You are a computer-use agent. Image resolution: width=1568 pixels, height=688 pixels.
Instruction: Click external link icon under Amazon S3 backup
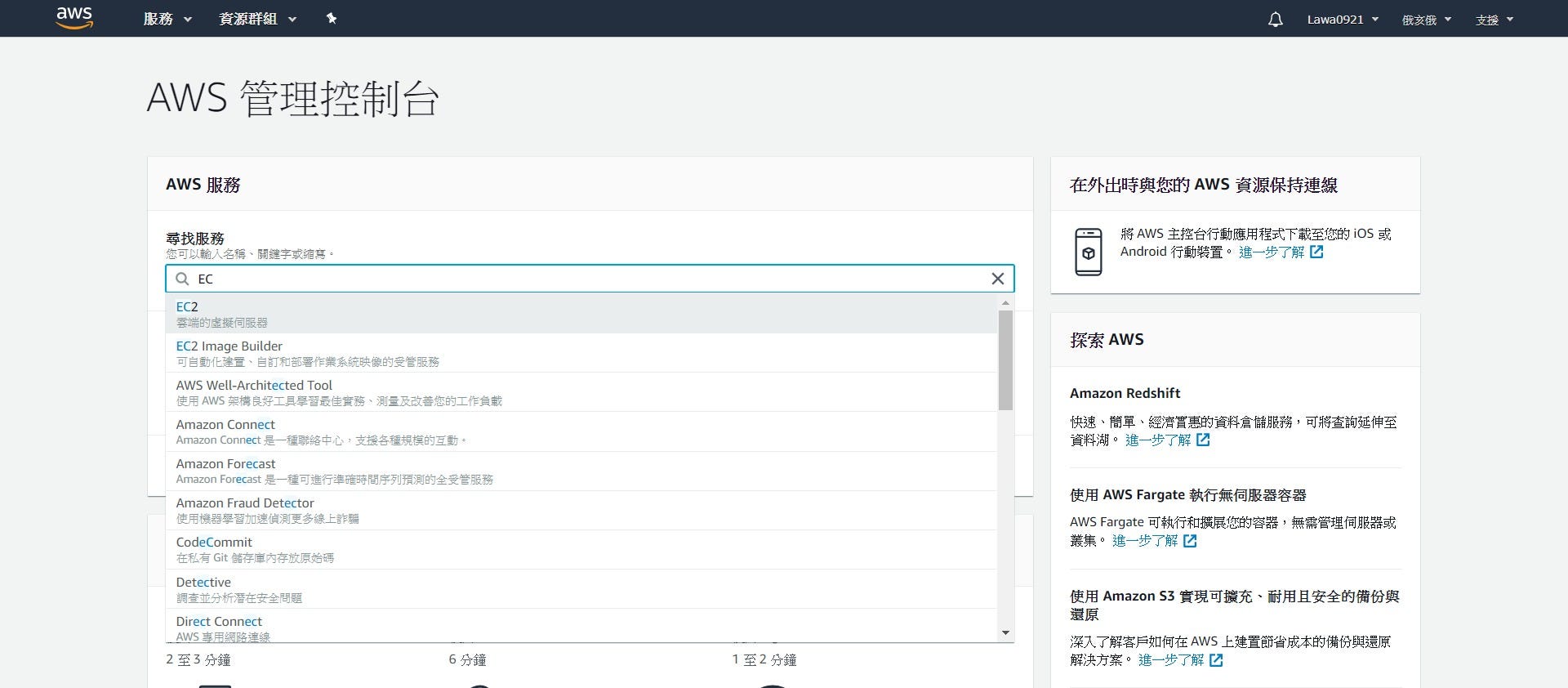pyautogui.click(x=1216, y=660)
